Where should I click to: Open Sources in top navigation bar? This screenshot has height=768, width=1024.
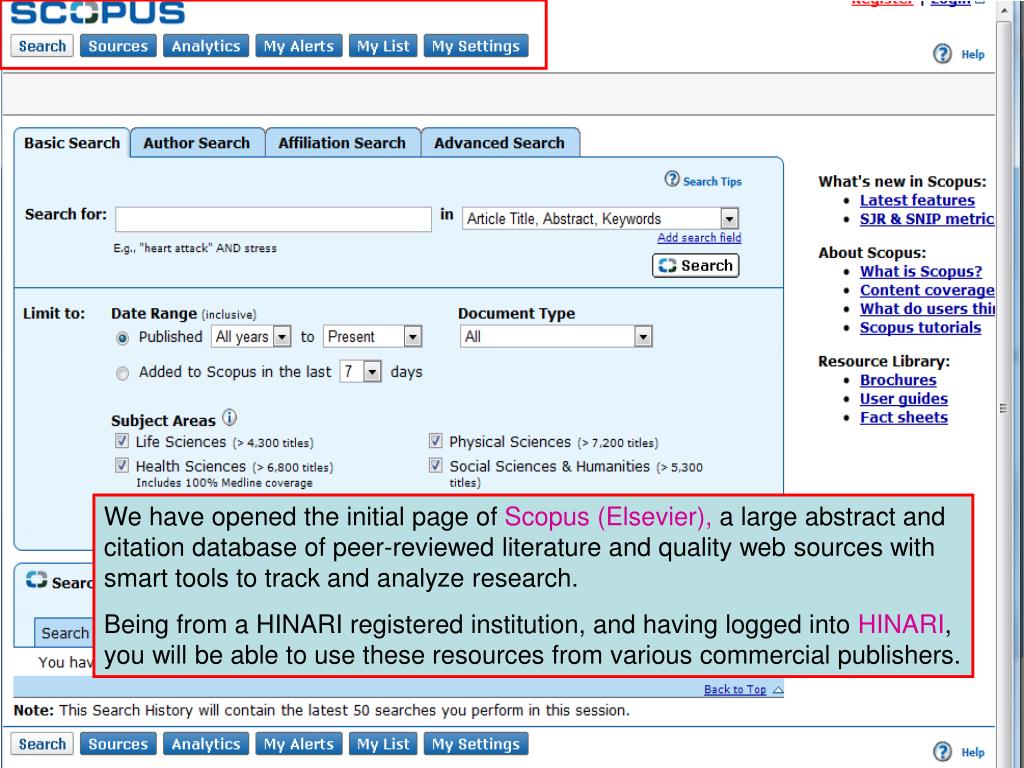tap(118, 46)
